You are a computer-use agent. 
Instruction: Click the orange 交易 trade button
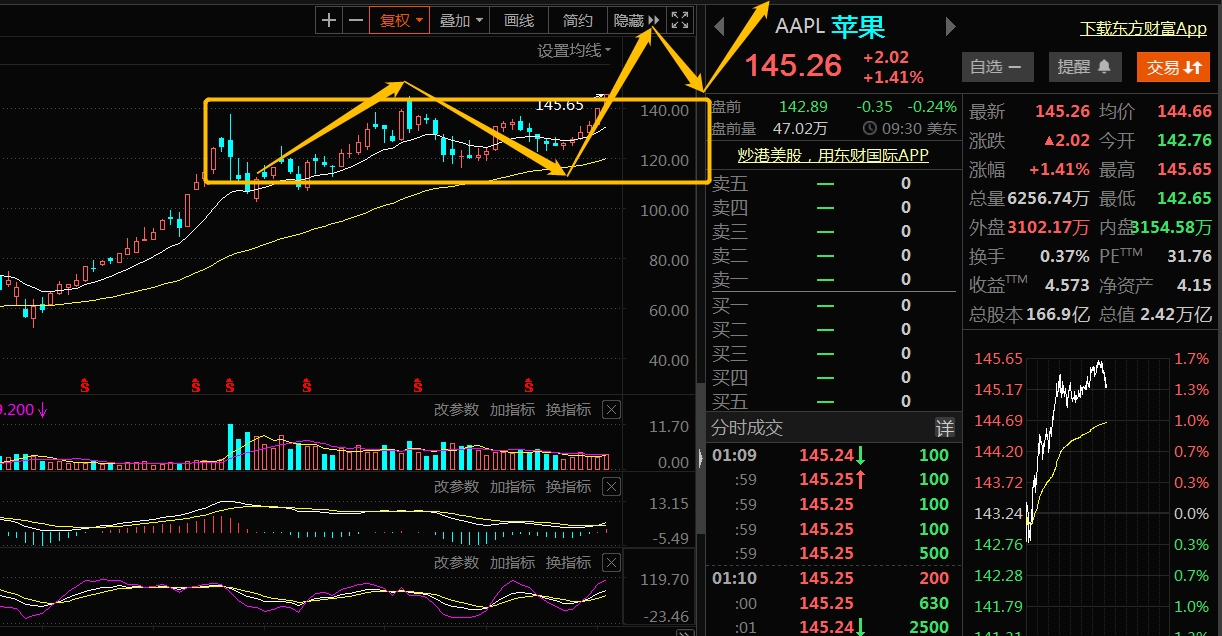pos(1172,67)
